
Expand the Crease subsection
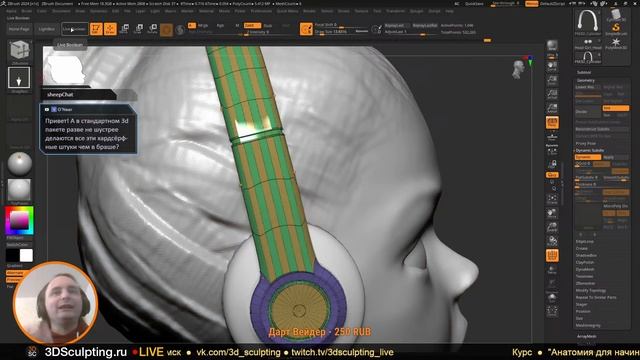pyautogui.click(x=582, y=249)
